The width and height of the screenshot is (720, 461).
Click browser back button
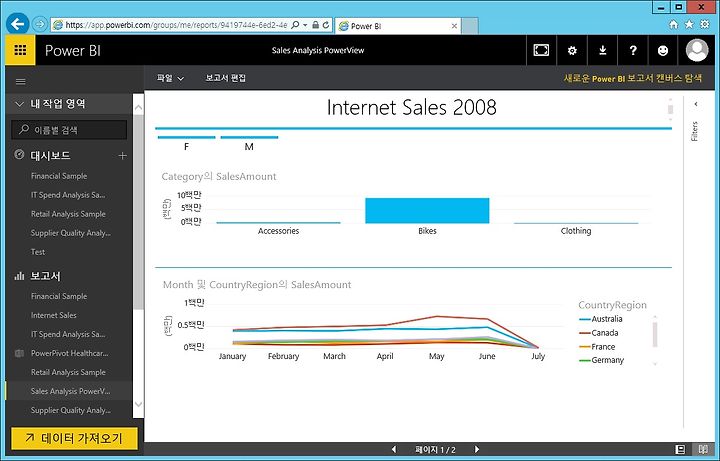pyautogui.click(x=17, y=24)
